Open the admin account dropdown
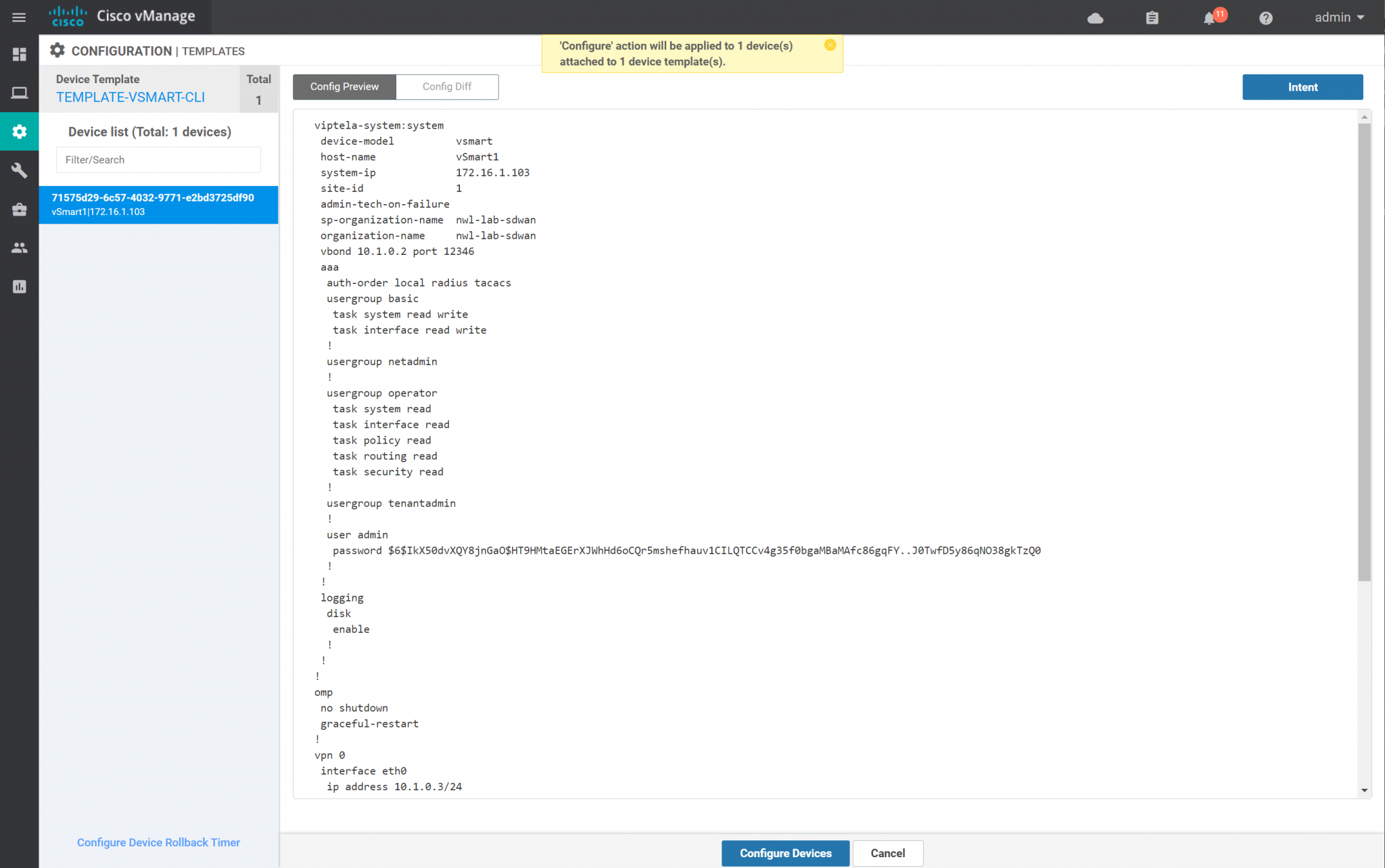Viewport: 1385px width, 868px height. [1338, 17]
